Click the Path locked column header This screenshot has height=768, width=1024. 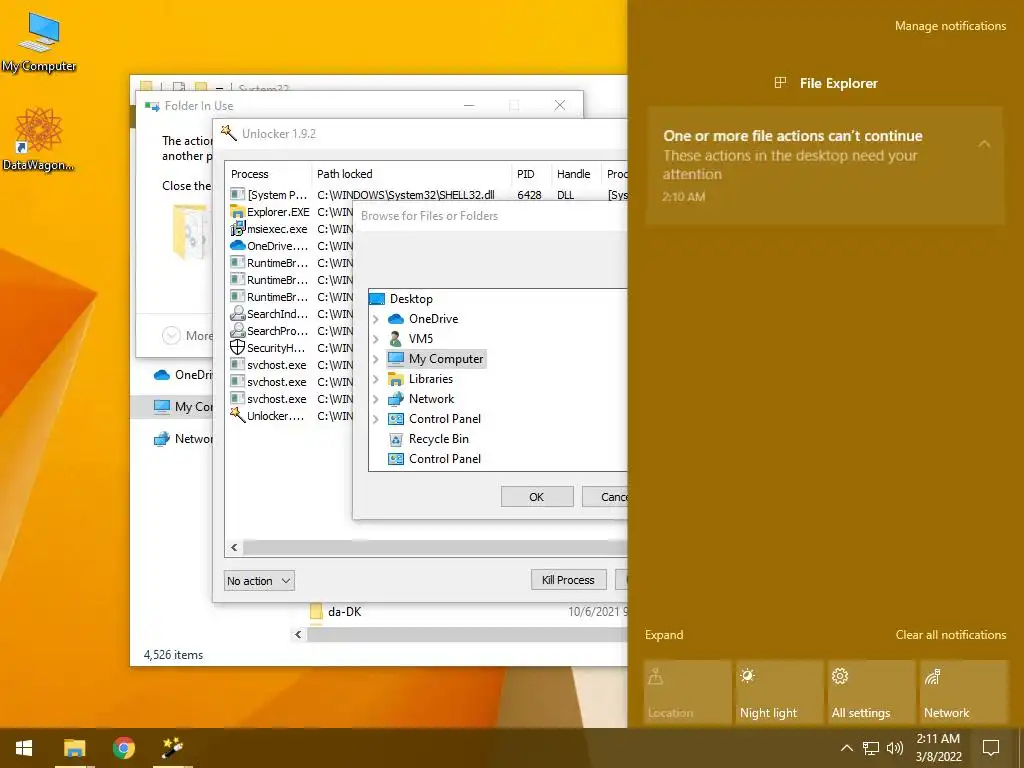pos(411,174)
